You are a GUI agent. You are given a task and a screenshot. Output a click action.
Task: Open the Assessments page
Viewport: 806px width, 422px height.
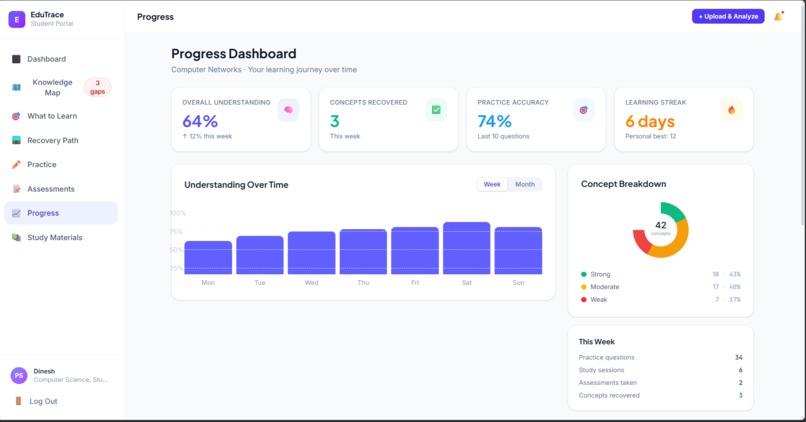tap(61, 189)
